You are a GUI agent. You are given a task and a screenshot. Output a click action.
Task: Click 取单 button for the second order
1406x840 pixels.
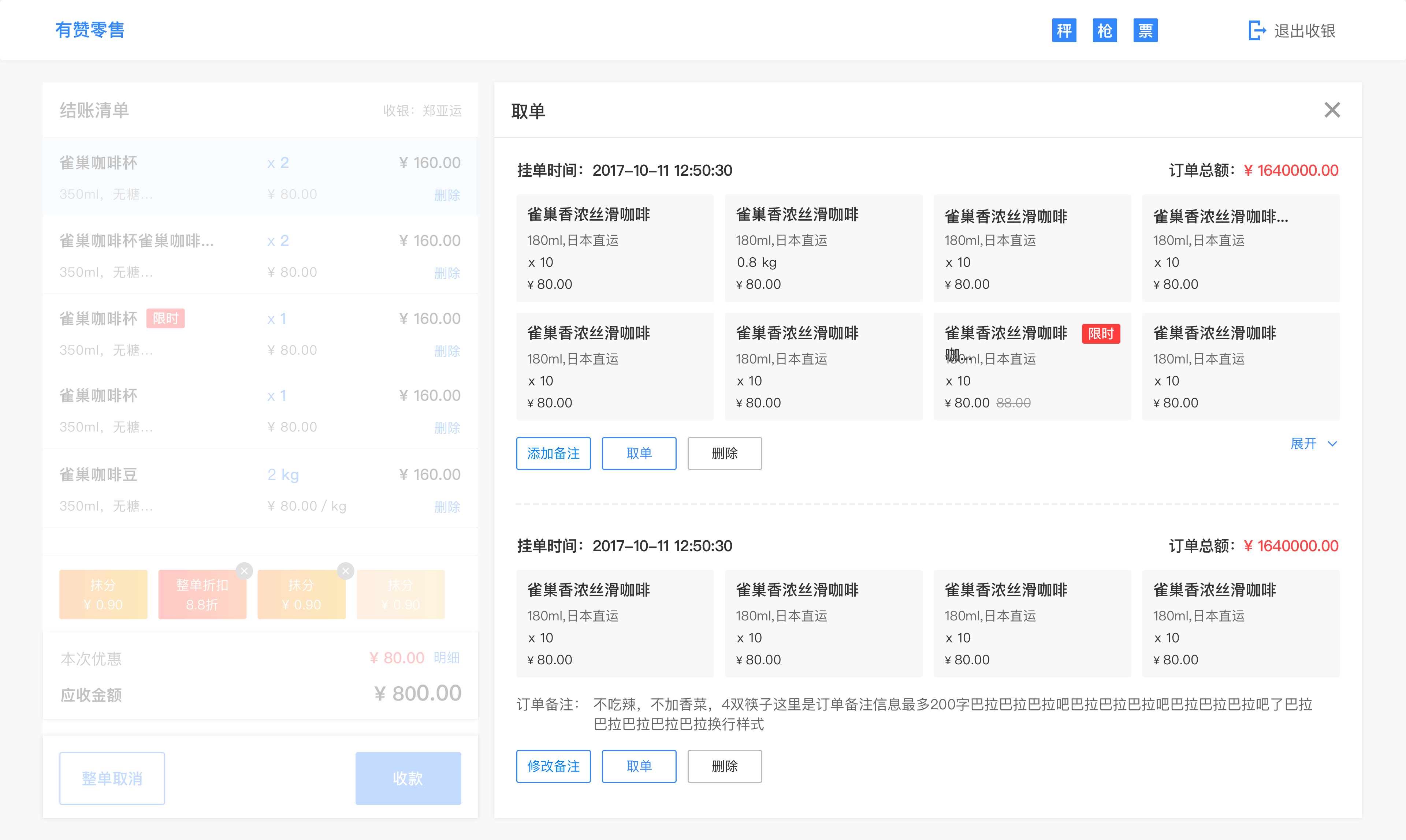[x=639, y=766]
